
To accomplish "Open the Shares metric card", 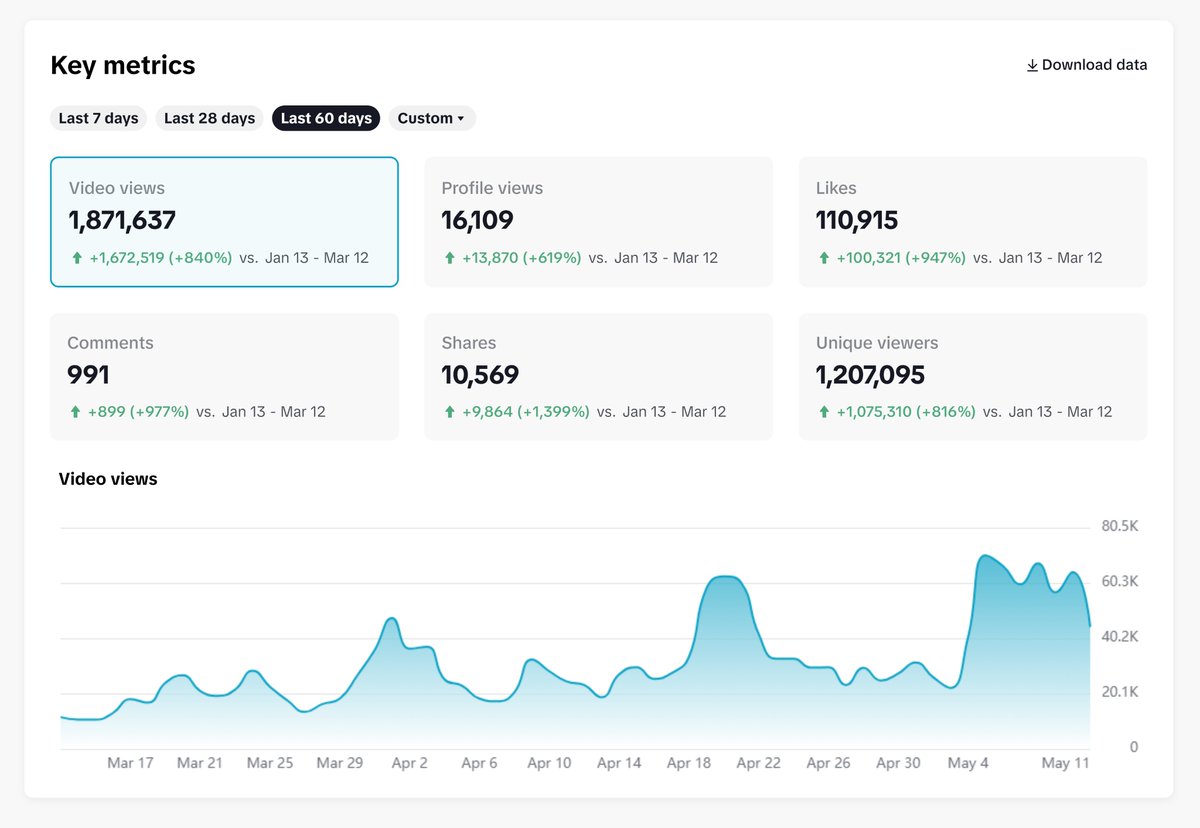I will [x=598, y=376].
